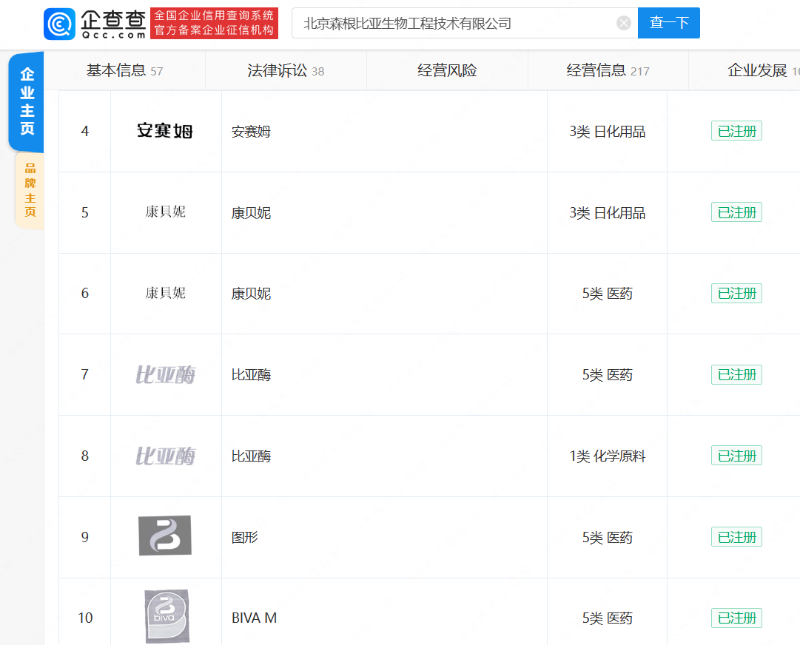The image size is (800, 645).
Task: Click 已注册 status badge in row 8
Action: click(x=736, y=456)
